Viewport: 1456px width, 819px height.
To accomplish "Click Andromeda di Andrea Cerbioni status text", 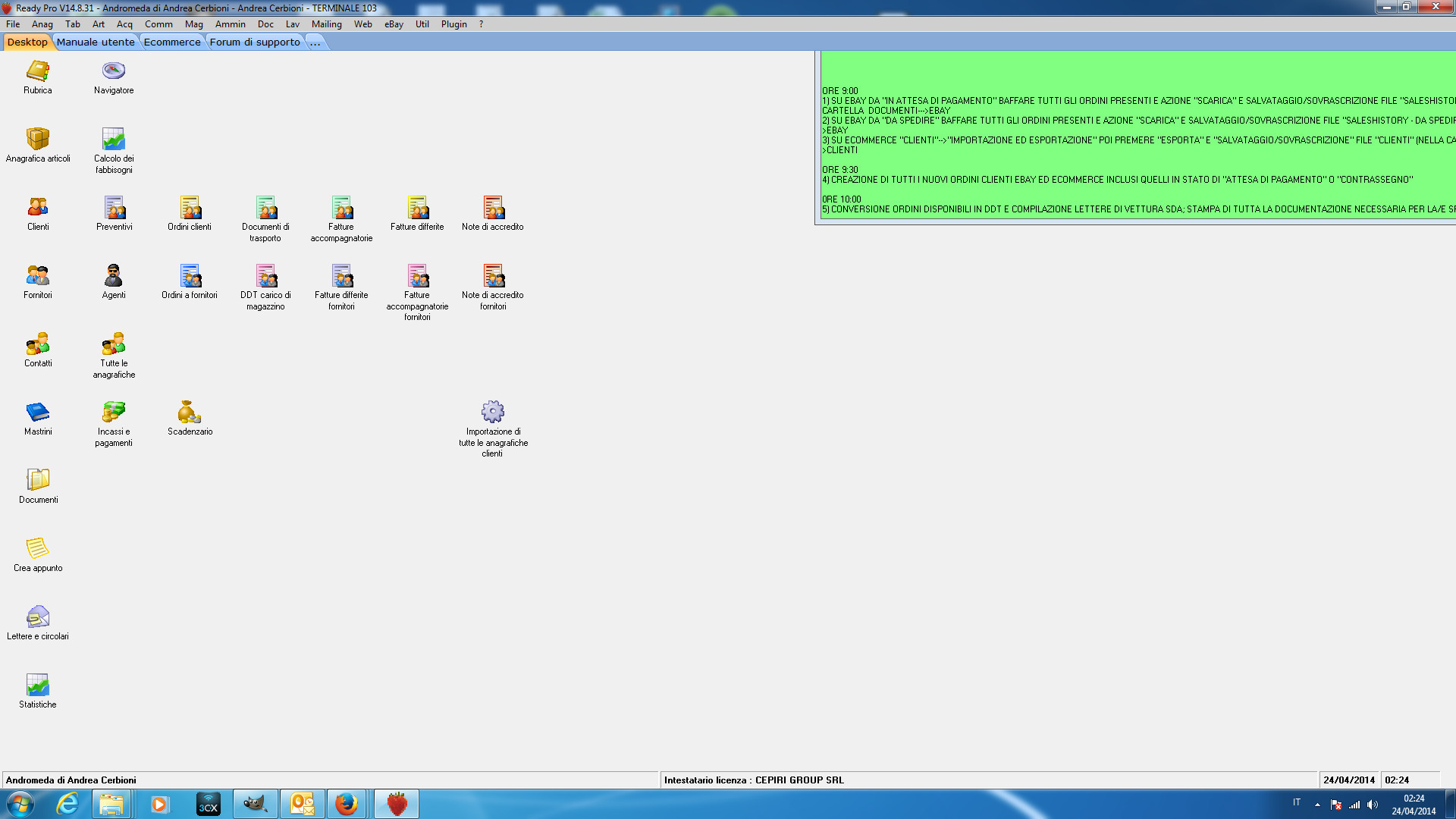I will 71,780.
